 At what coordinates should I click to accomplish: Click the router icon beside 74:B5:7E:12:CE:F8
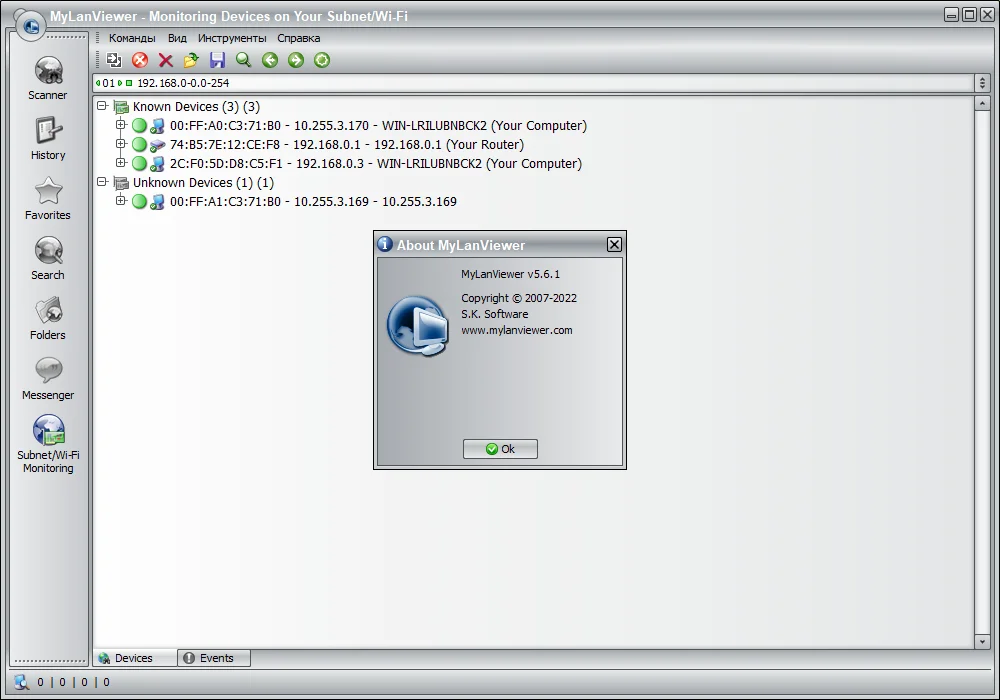158,145
